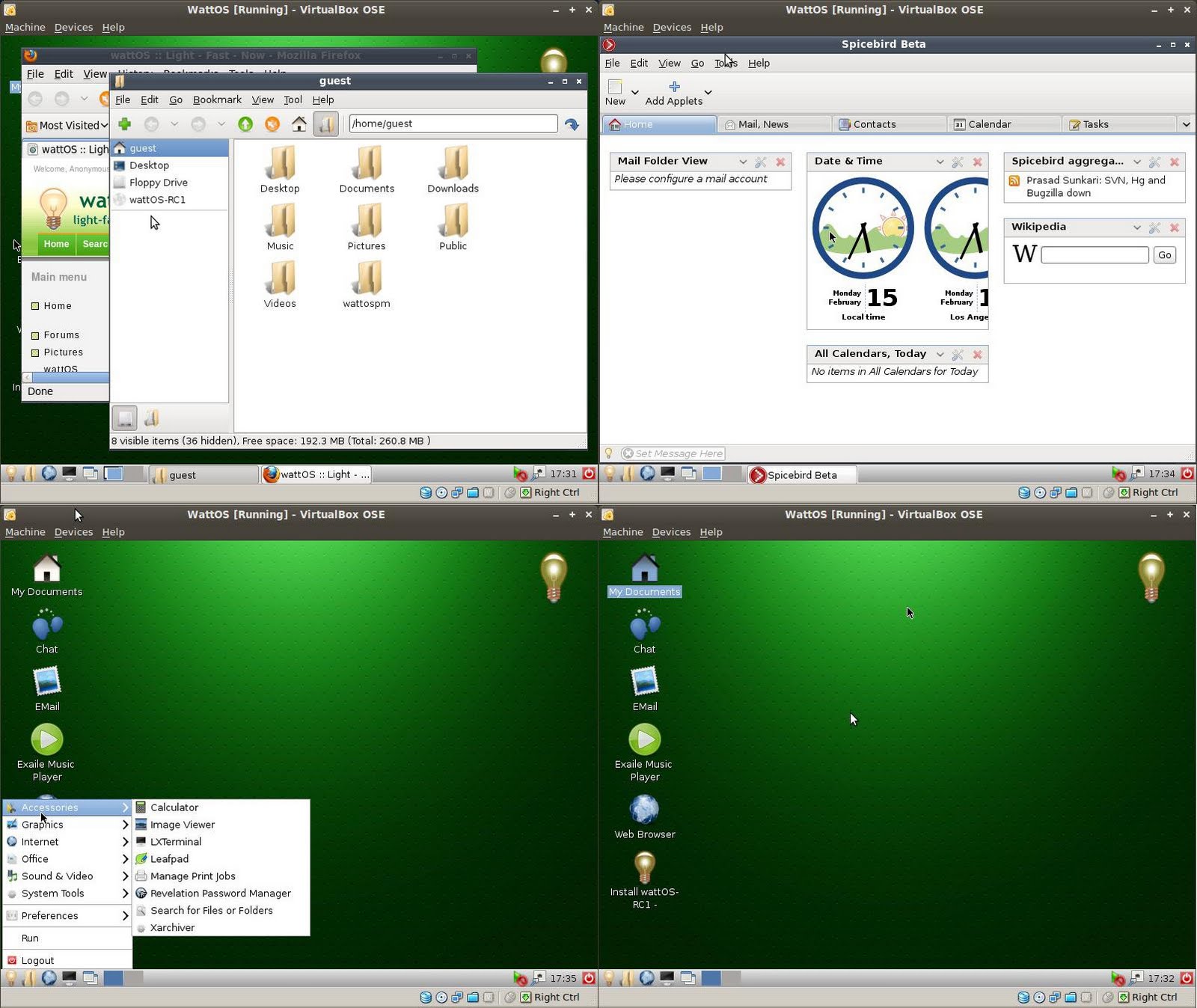Go to home folder via house toolbar icon
Viewport: 1197px width, 1008px height.
pos(299,124)
